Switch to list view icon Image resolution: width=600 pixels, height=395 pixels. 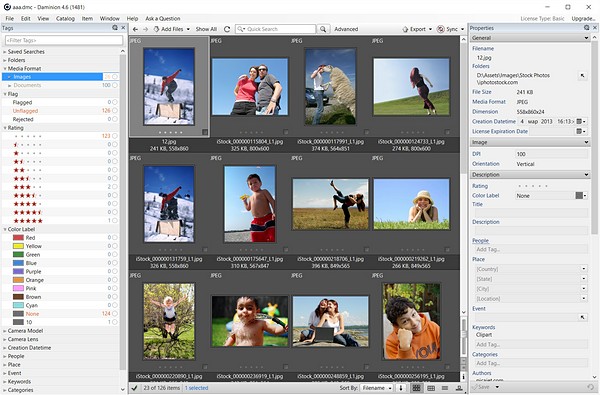pos(445,388)
